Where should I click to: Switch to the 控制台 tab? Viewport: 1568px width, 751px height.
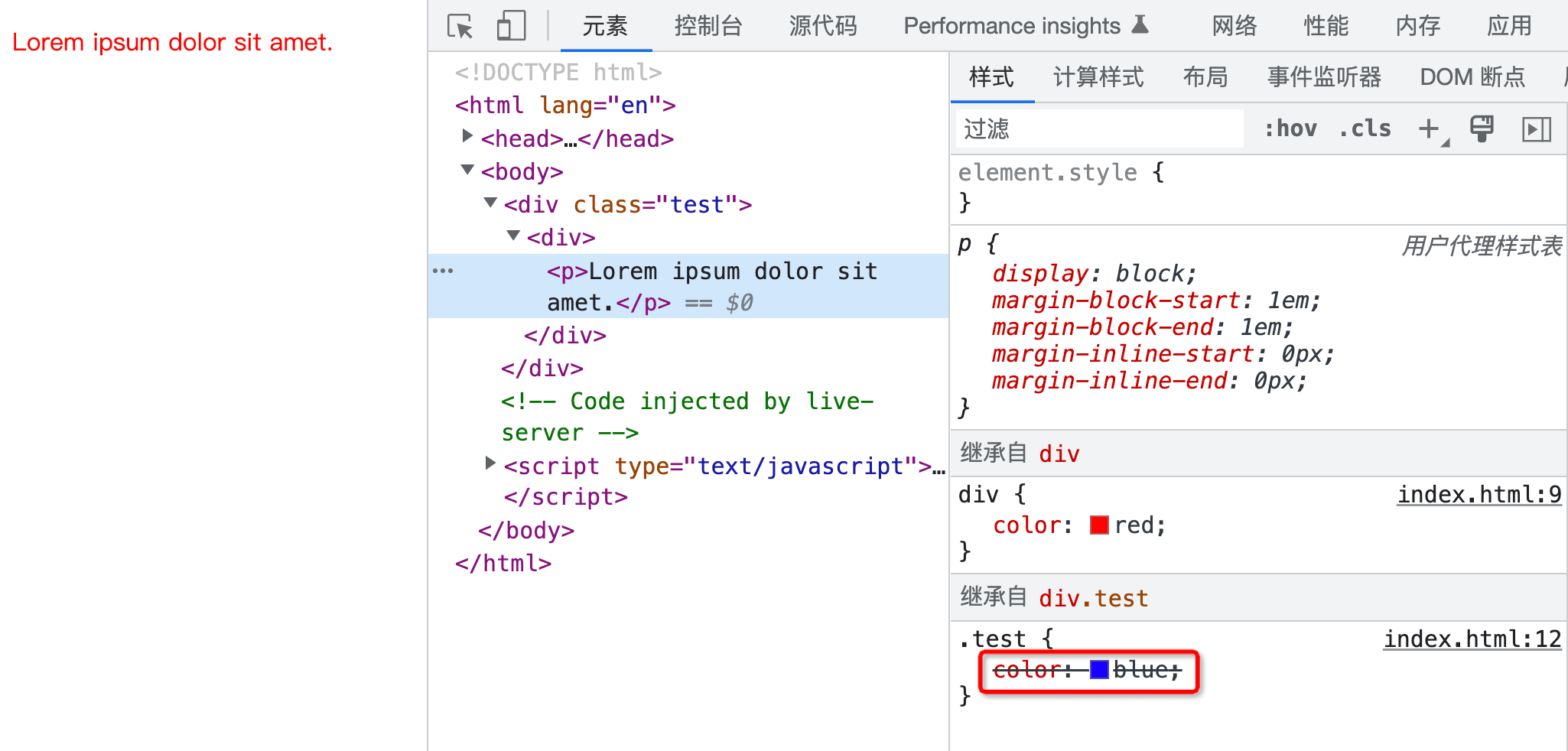pyautogui.click(x=708, y=26)
